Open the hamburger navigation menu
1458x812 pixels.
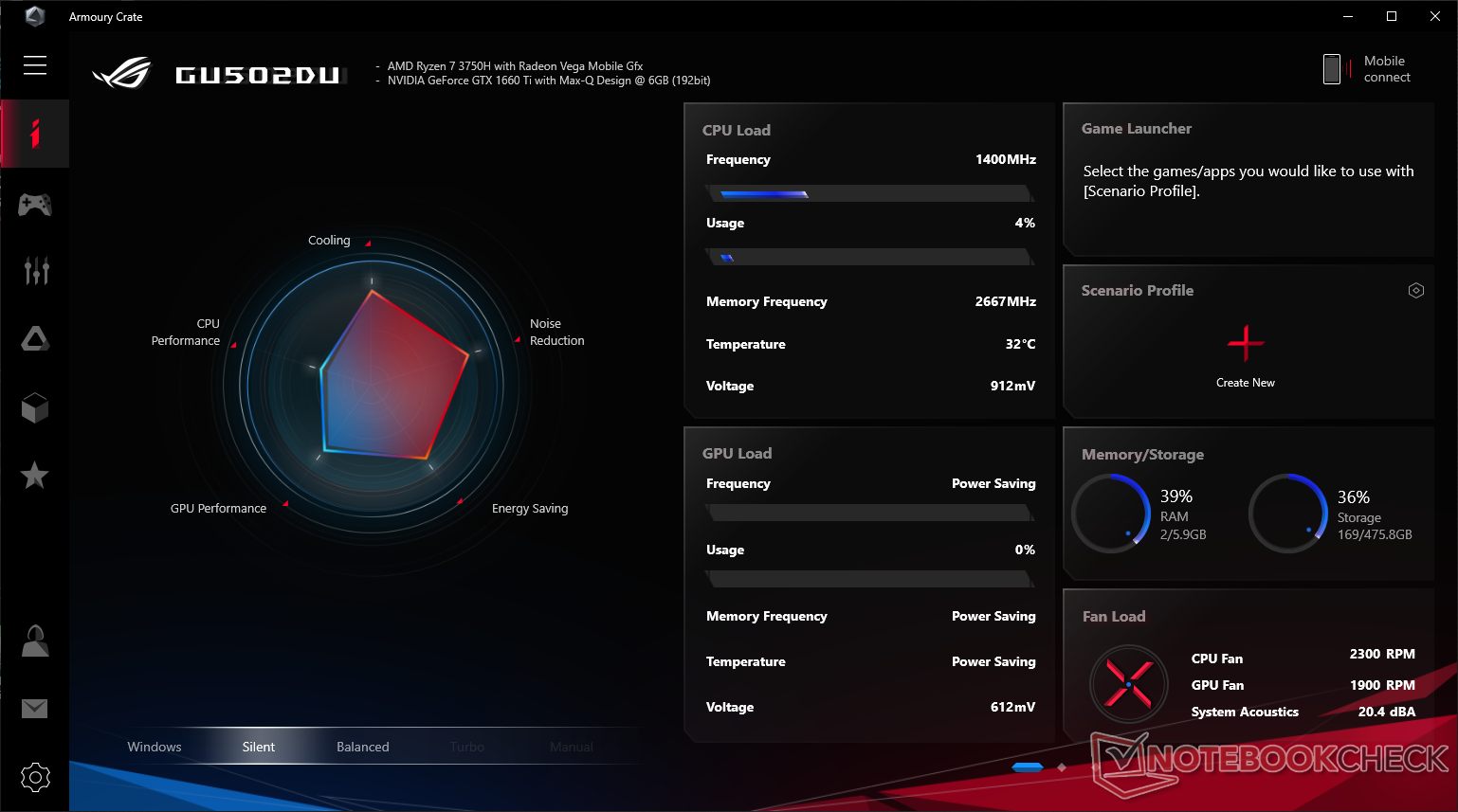pyautogui.click(x=35, y=64)
